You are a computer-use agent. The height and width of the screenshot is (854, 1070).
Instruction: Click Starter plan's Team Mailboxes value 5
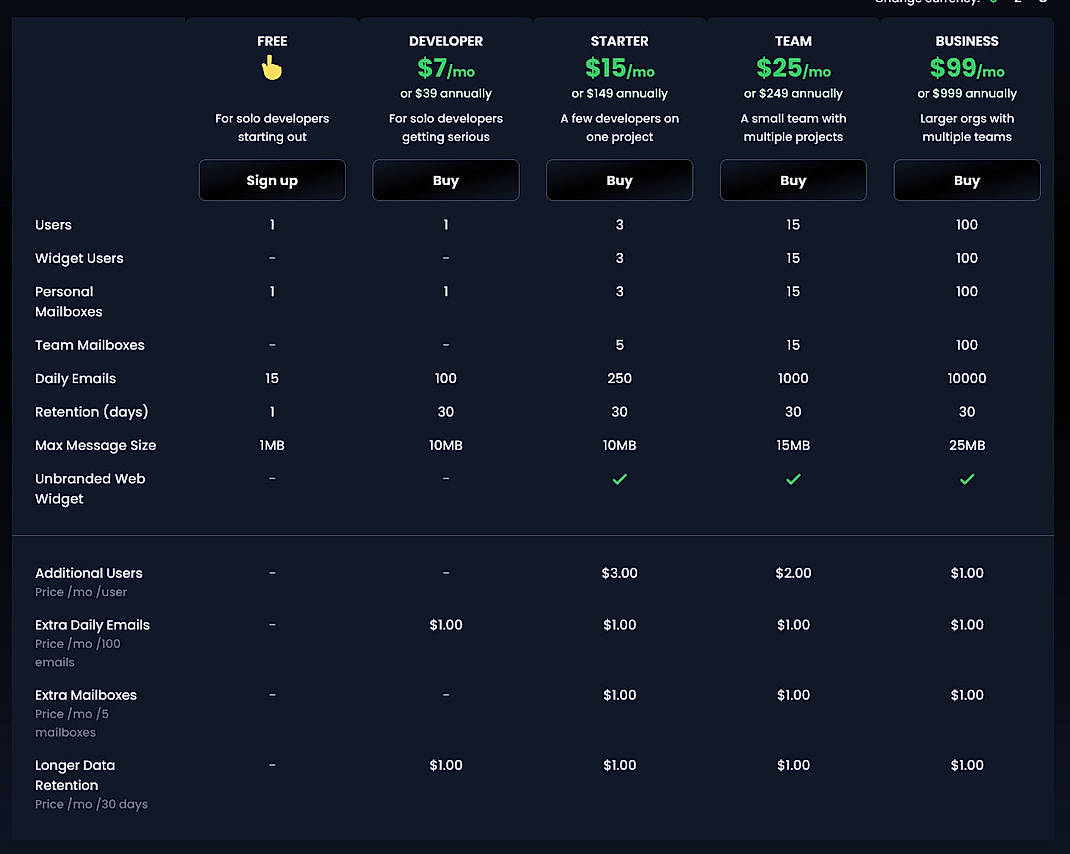click(620, 345)
